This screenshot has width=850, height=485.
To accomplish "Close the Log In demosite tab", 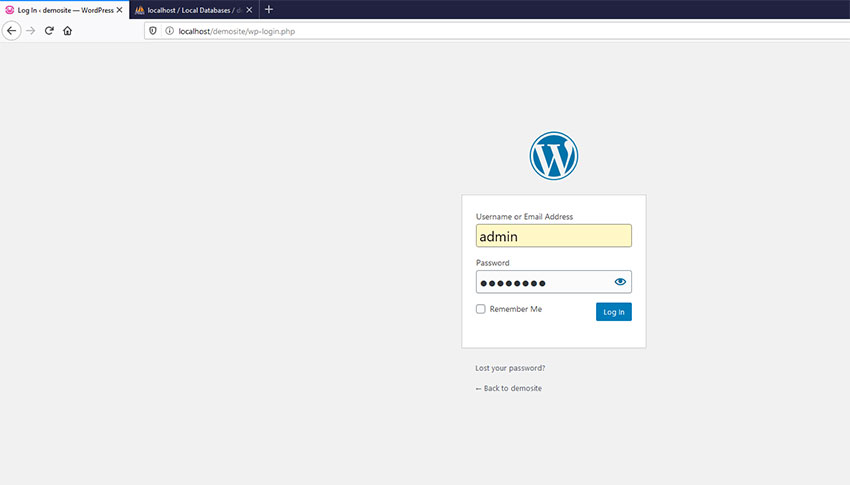I will point(120,9).
